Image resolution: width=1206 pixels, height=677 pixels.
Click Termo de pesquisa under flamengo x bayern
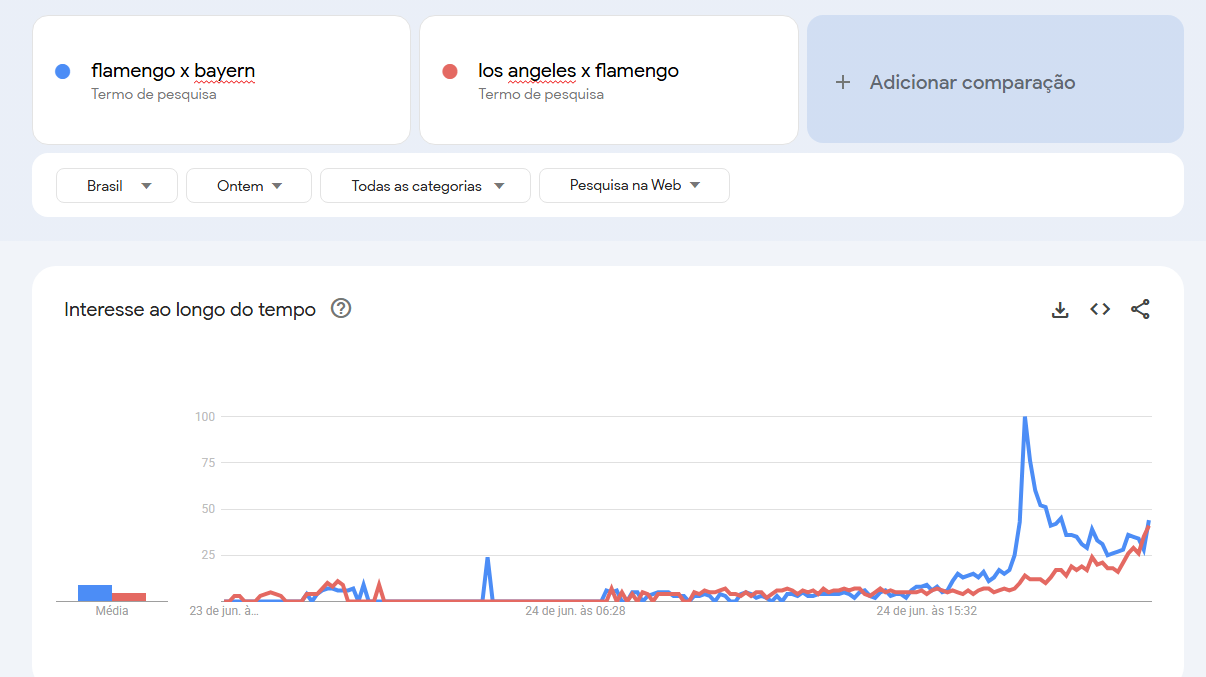pyautogui.click(x=154, y=94)
